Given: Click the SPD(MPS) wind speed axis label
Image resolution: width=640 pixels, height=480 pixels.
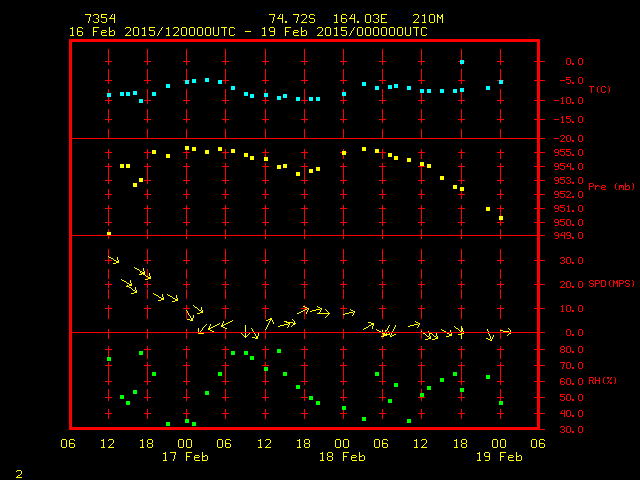Looking at the screenshot, I should pyautogui.click(x=611, y=284).
